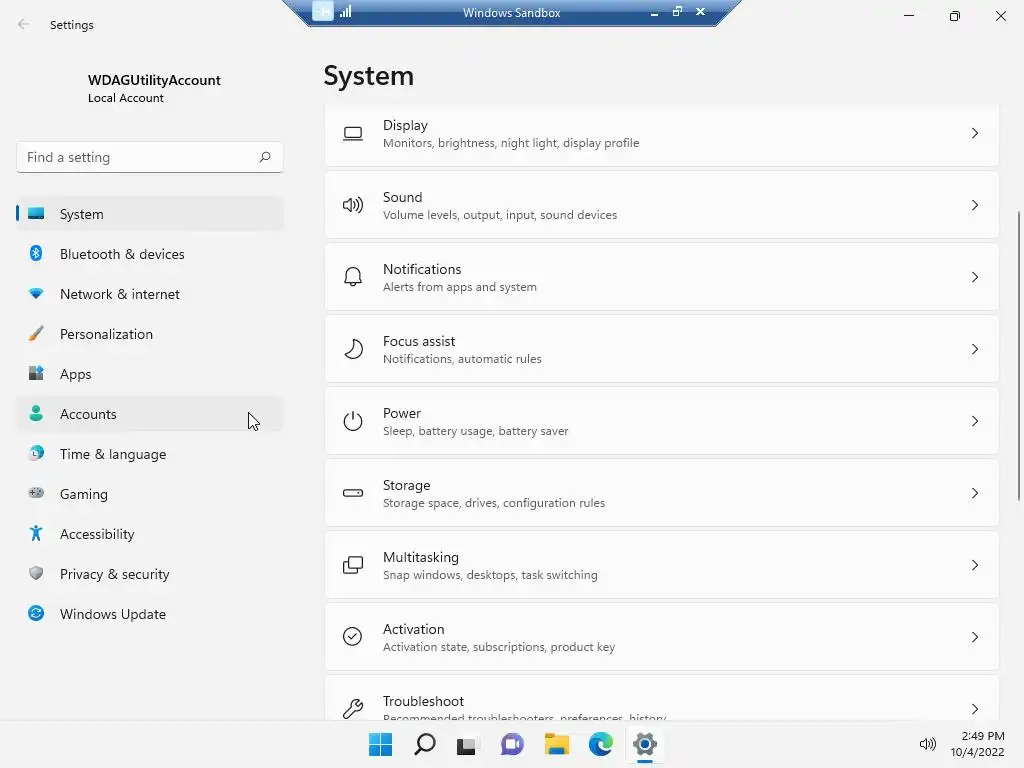
Task: Open the Accessibility category label
Action: tap(97, 534)
